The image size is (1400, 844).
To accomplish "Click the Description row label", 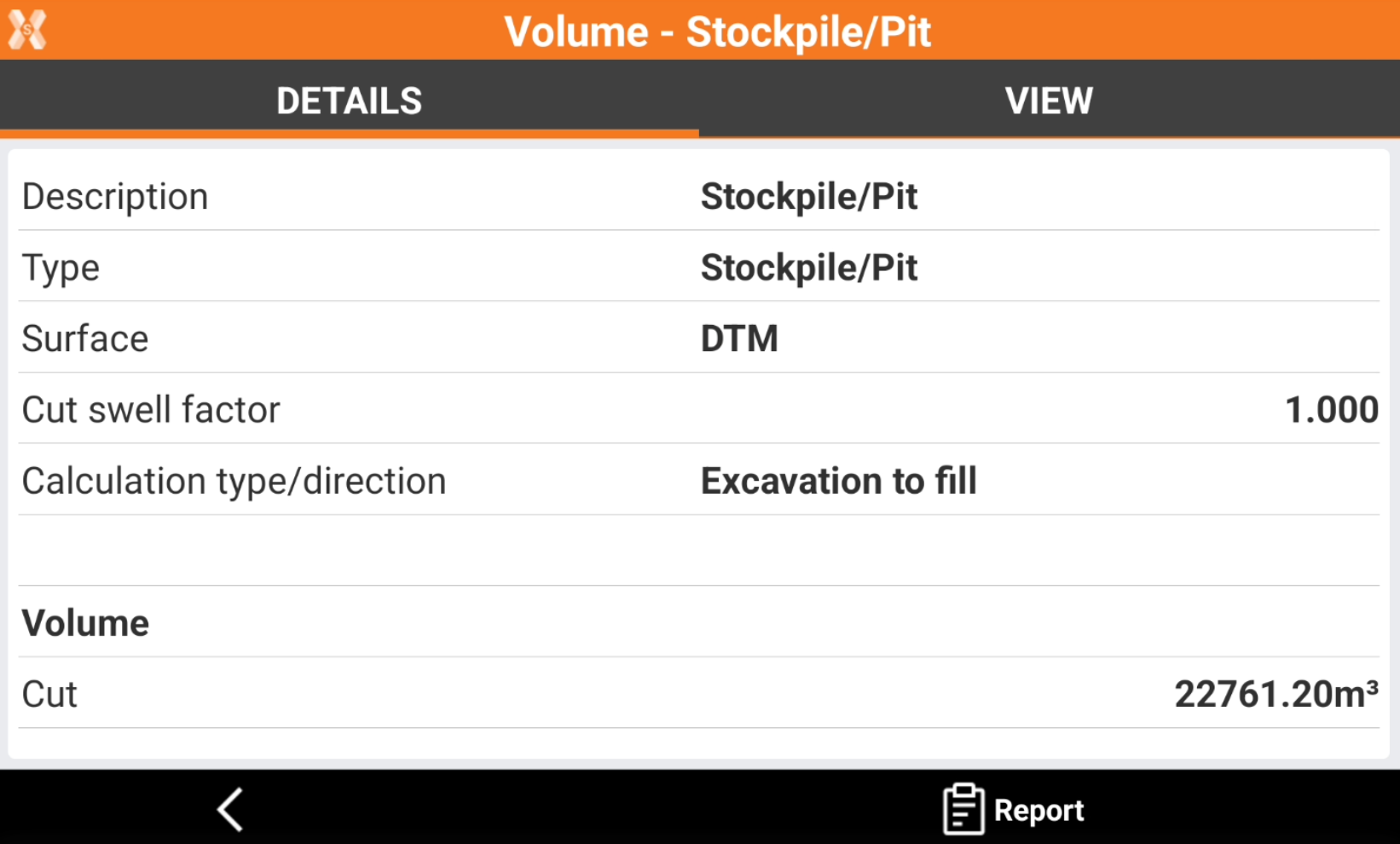I will pos(115,197).
